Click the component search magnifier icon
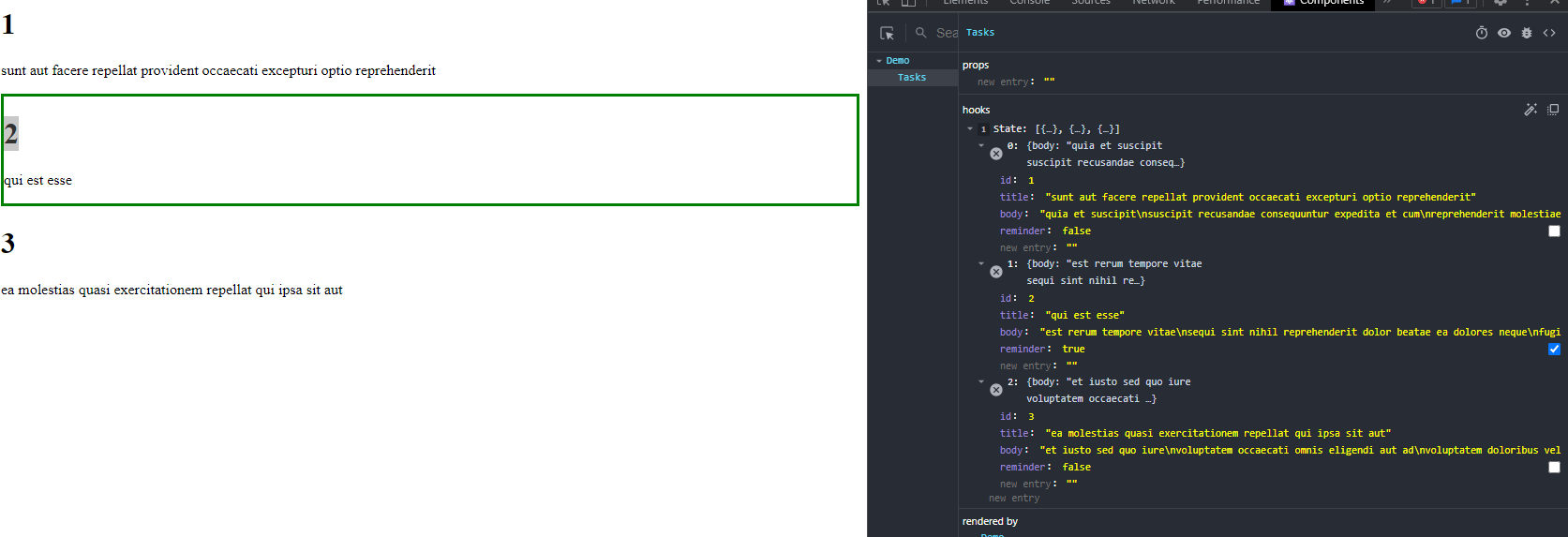Viewport: 1568px width, 537px height. pos(921,33)
